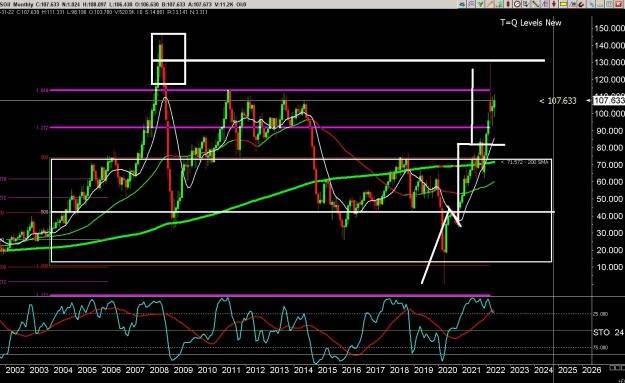
Task: Click the red close icon in toolbar
Action: [x=619, y=4]
